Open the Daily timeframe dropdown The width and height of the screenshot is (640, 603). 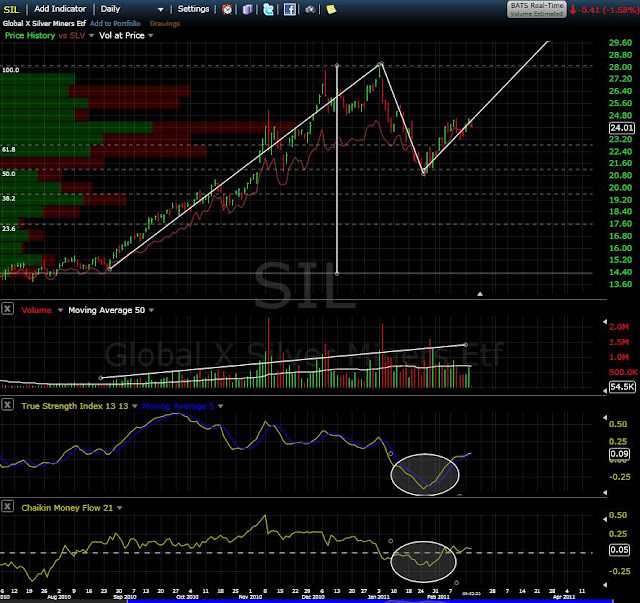[160, 9]
